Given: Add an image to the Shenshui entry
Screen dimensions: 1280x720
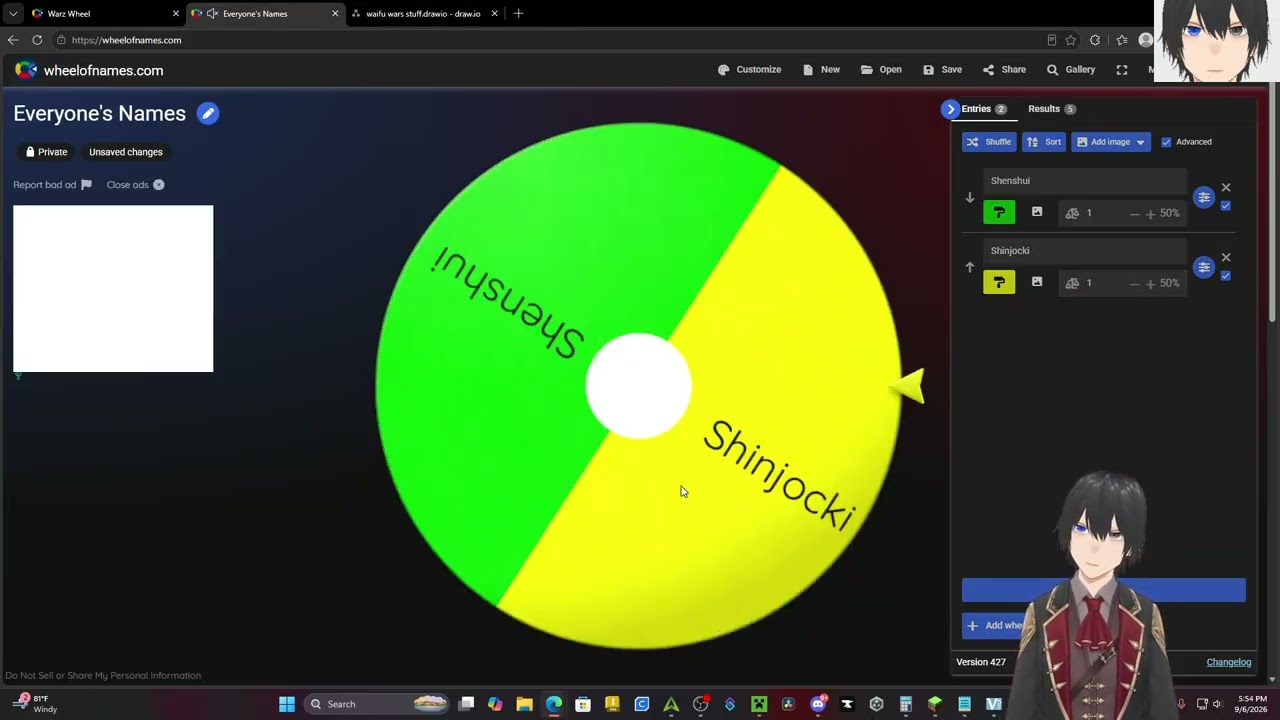Looking at the screenshot, I should (x=1037, y=212).
